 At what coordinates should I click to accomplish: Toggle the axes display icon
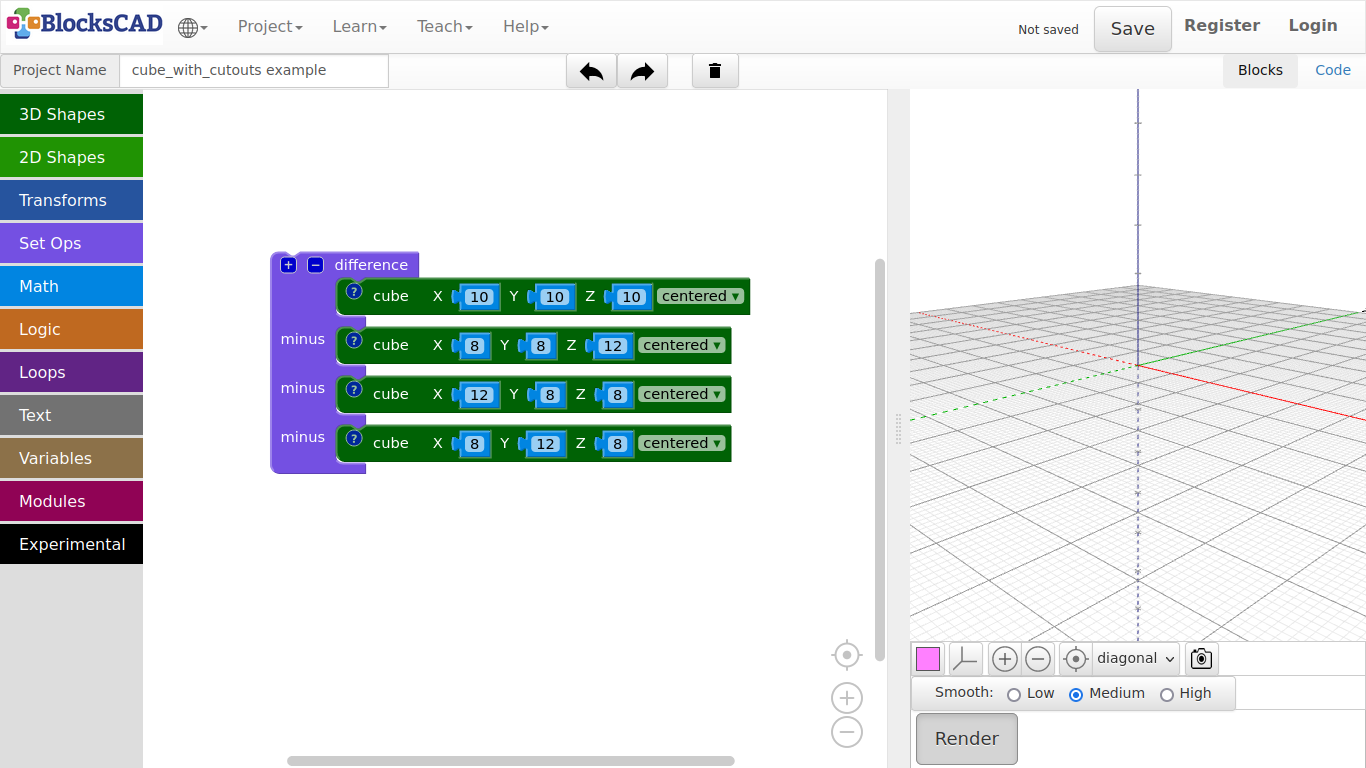(965, 659)
